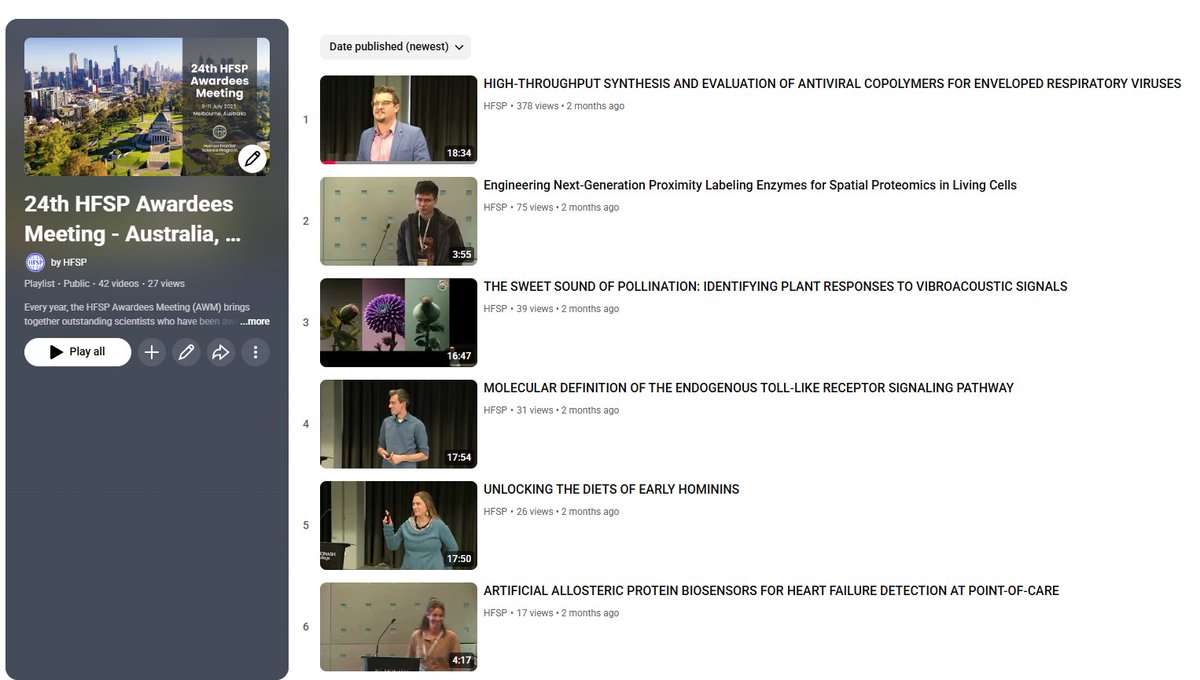Image resolution: width=1200 pixels, height=680 pixels.
Task: Click the 16:47 duration badge
Action: tap(459, 356)
